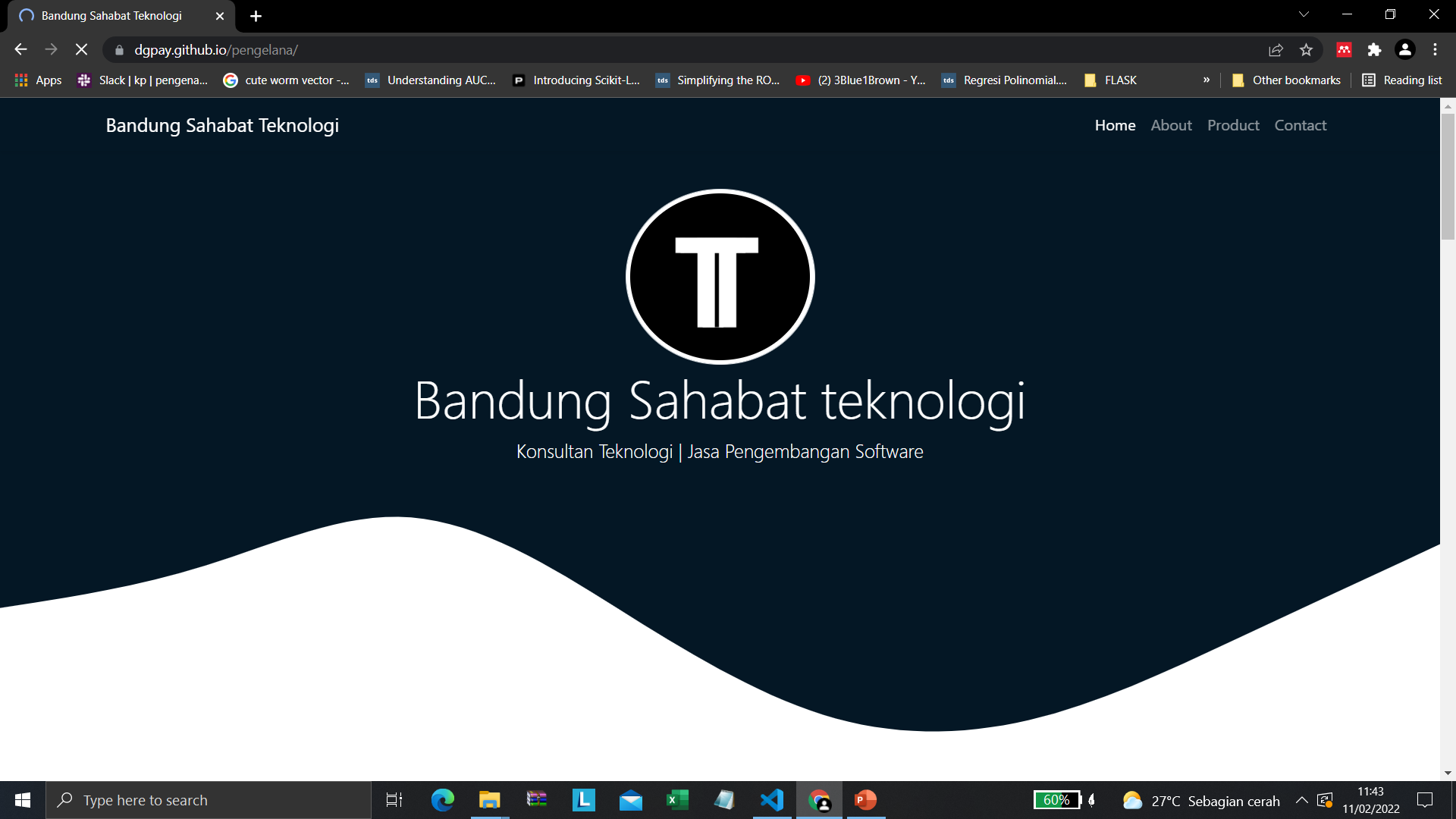Share this page using the share icon
The image size is (1456, 819).
1276,50
